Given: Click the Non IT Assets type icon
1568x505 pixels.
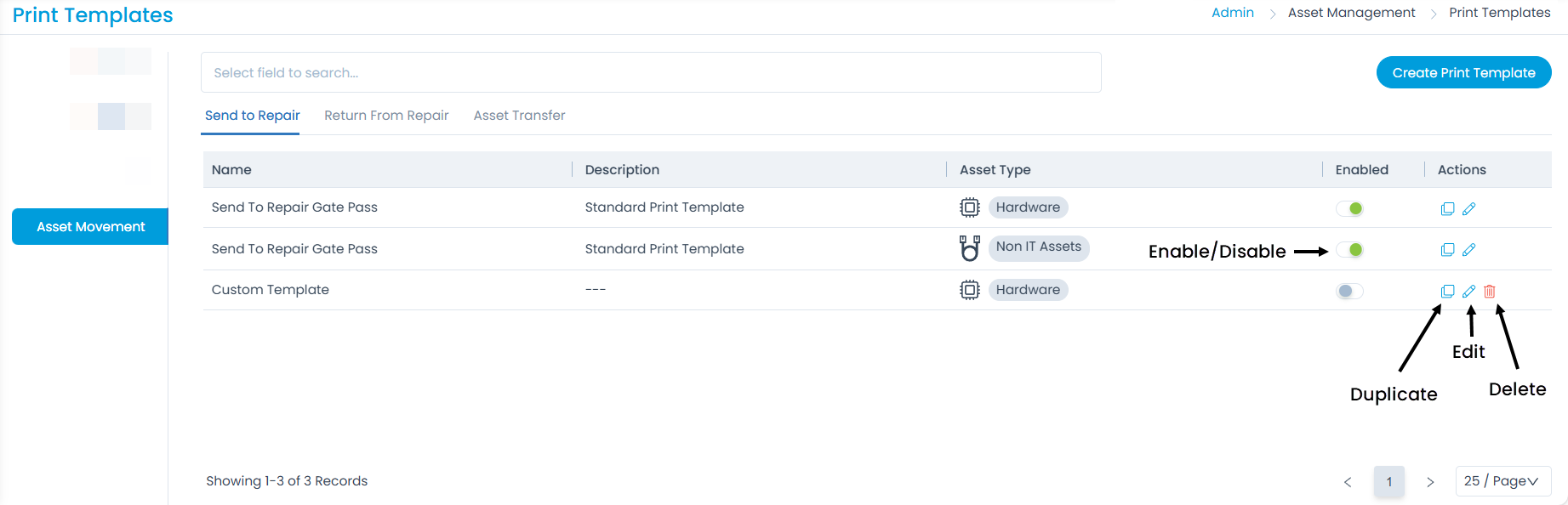Looking at the screenshot, I should [x=969, y=248].
